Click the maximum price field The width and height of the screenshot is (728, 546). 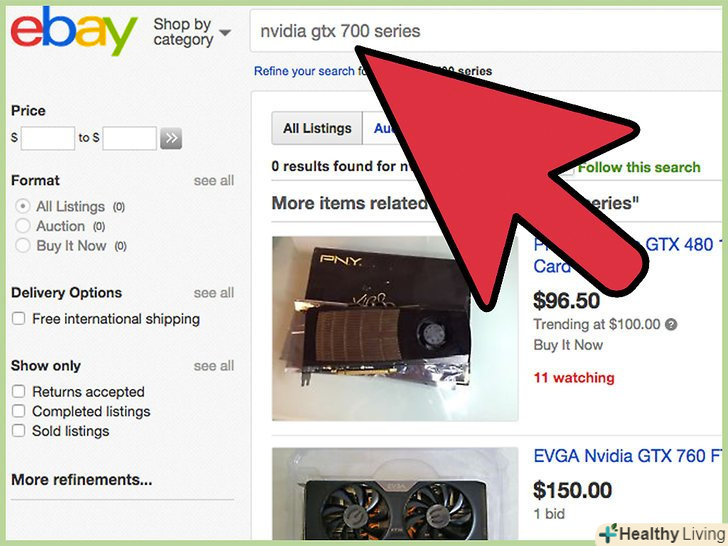pyautogui.click(x=130, y=138)
